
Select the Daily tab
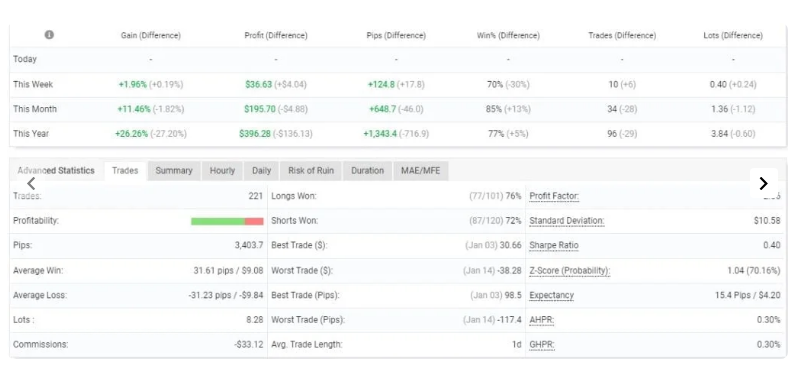[x=262, y=171]
